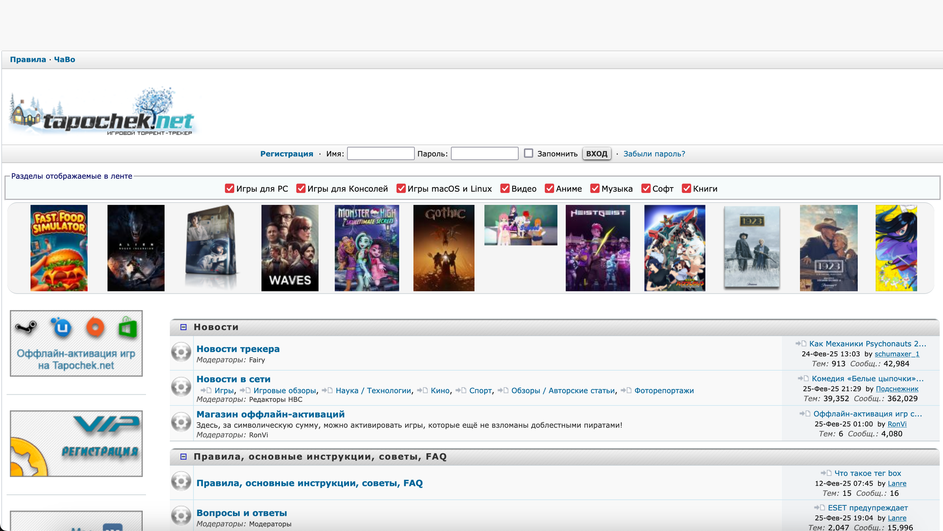
Task: Open the Правила, основные инструкции, советы, FAQ forum link
Action: coord(309,483)
